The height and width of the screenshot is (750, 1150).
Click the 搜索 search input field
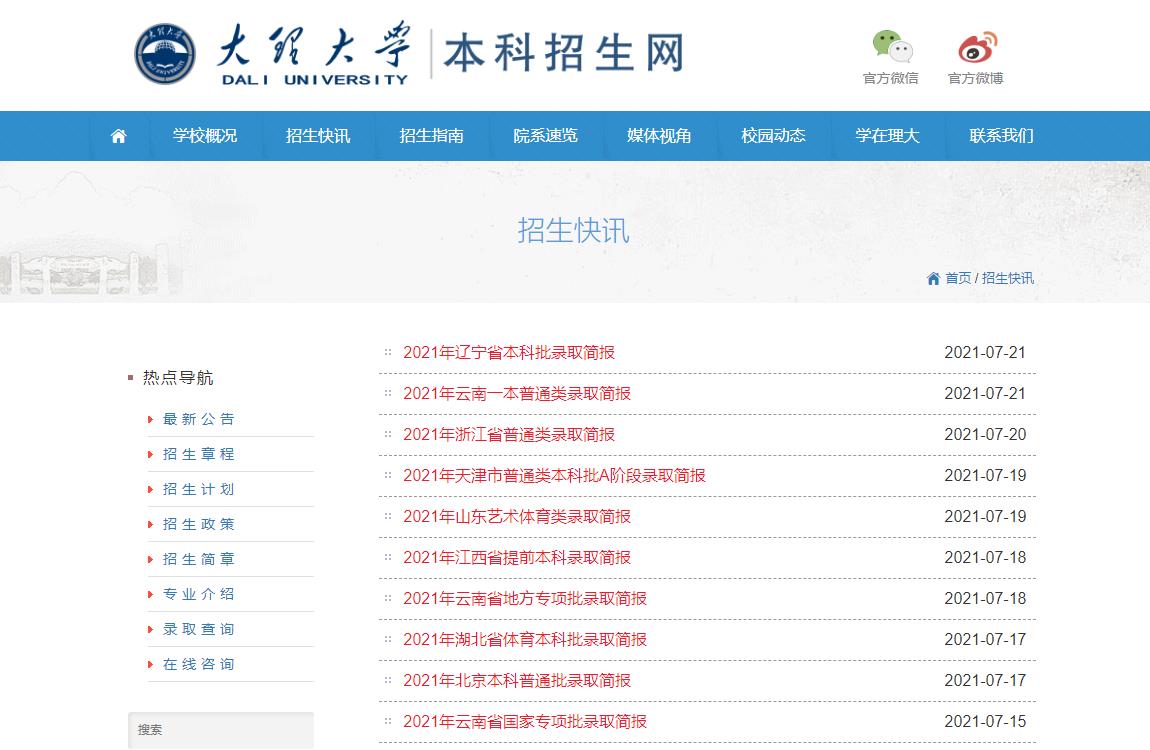click(x=221, y=730)
